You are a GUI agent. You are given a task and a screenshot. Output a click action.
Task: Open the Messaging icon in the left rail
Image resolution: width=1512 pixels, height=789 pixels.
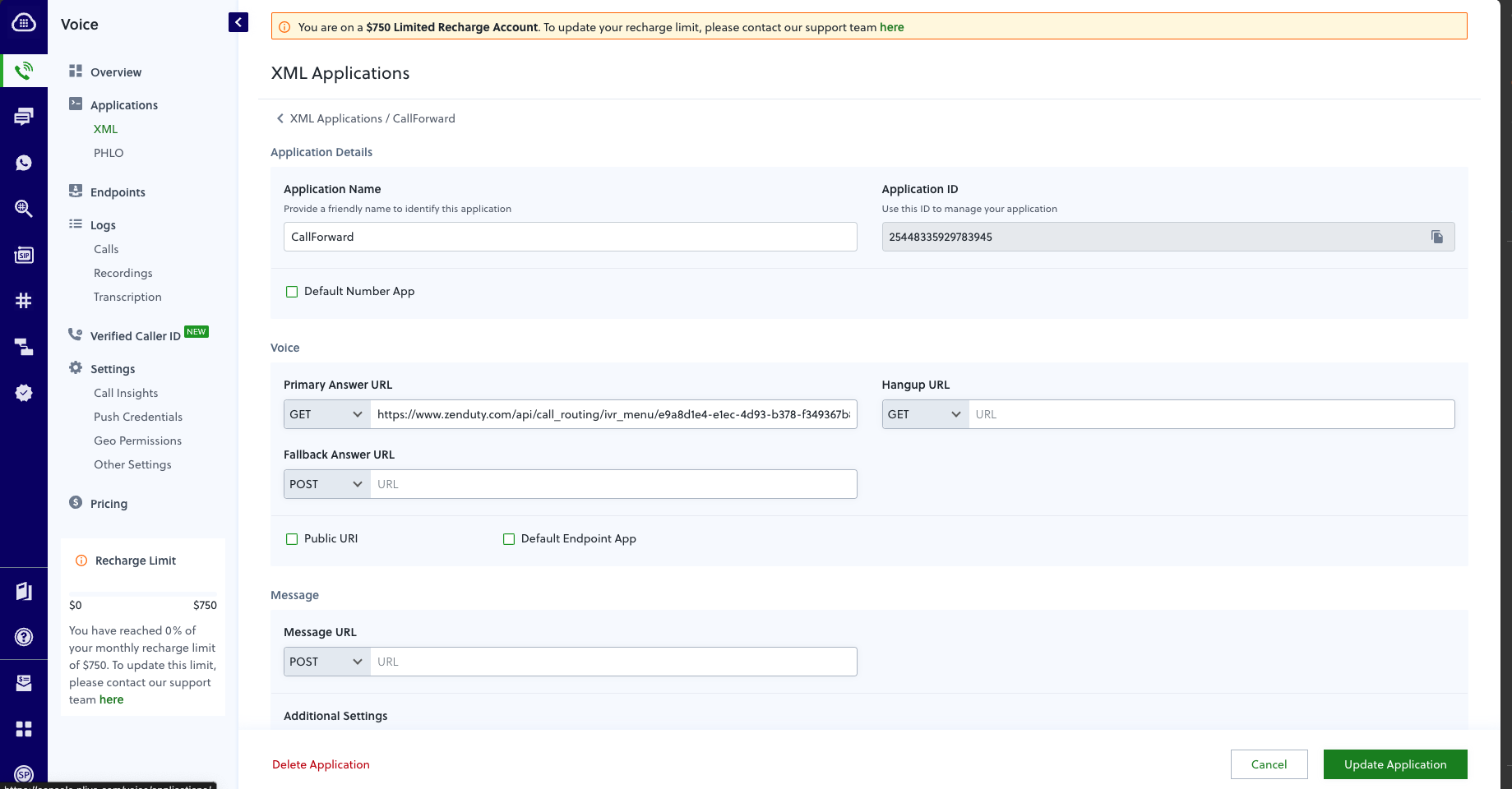coord(24,117)
